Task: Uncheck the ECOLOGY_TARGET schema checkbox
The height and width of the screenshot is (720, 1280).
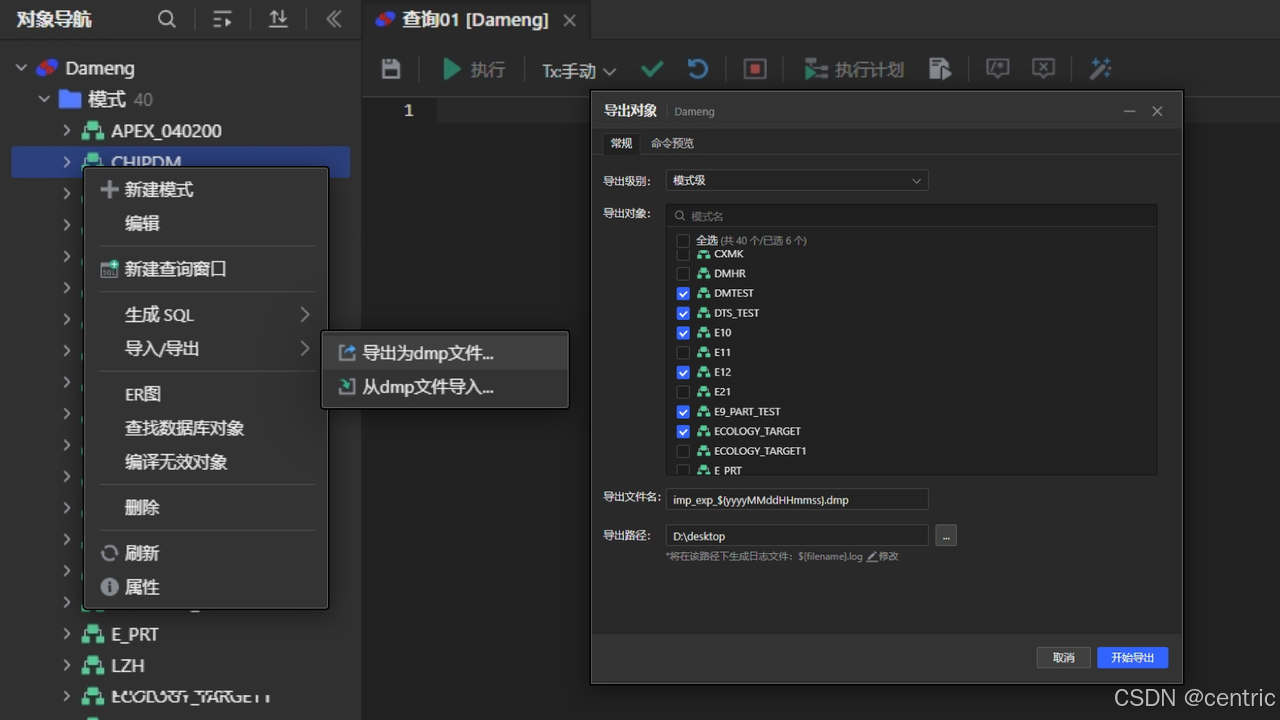Action: [x=683, y=432]
